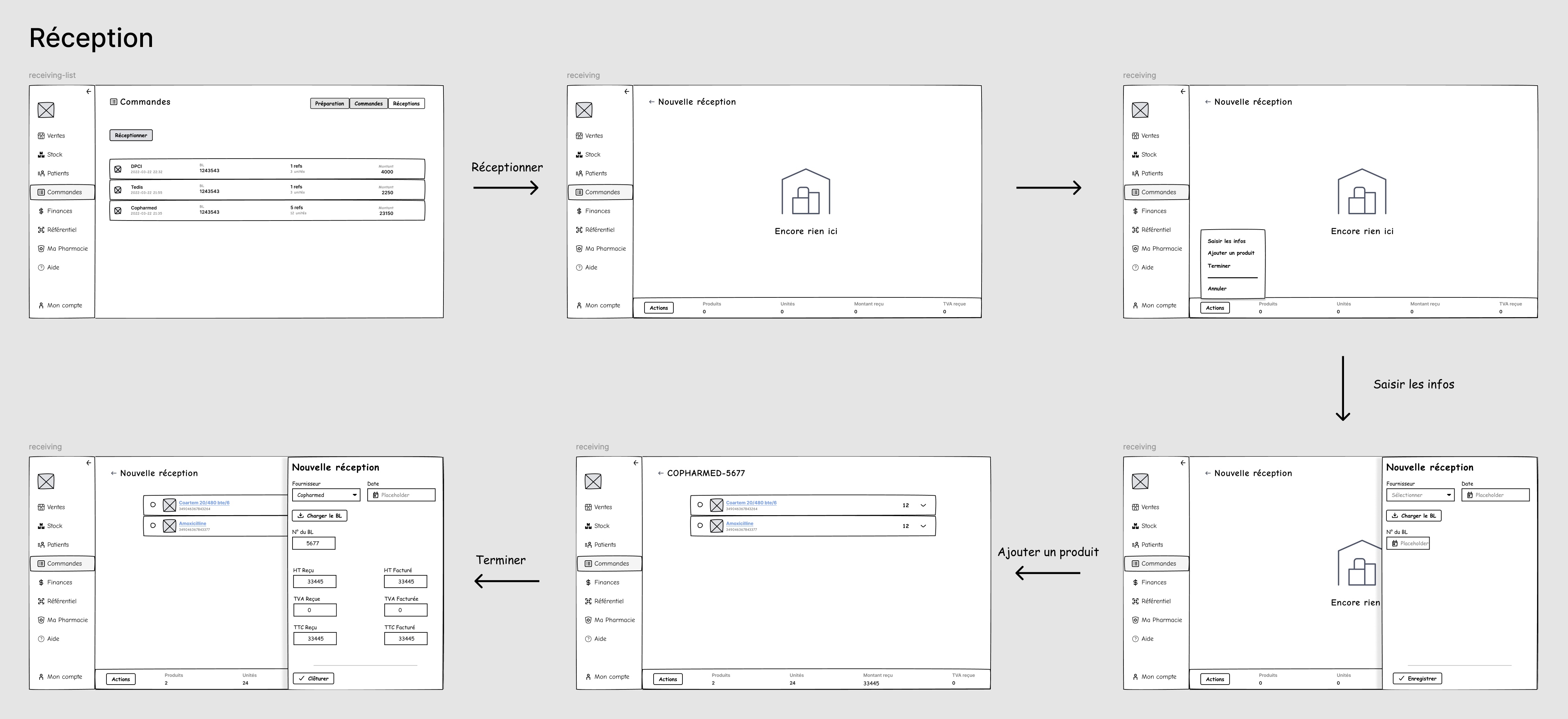1568x719 pixels.
Task: Select Amoxicilline radio button in COPHARMED-5677 screen
Action: pos(700,525)
